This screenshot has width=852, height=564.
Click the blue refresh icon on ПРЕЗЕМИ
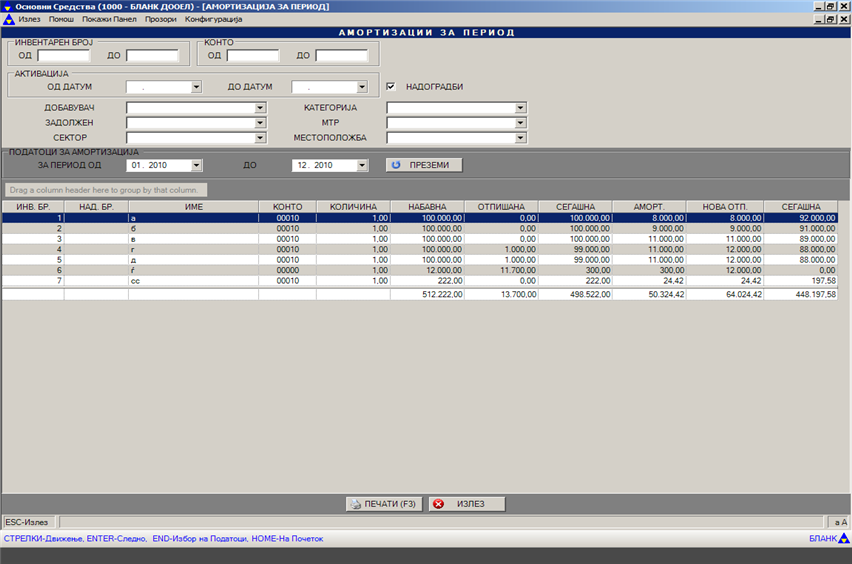395,165
